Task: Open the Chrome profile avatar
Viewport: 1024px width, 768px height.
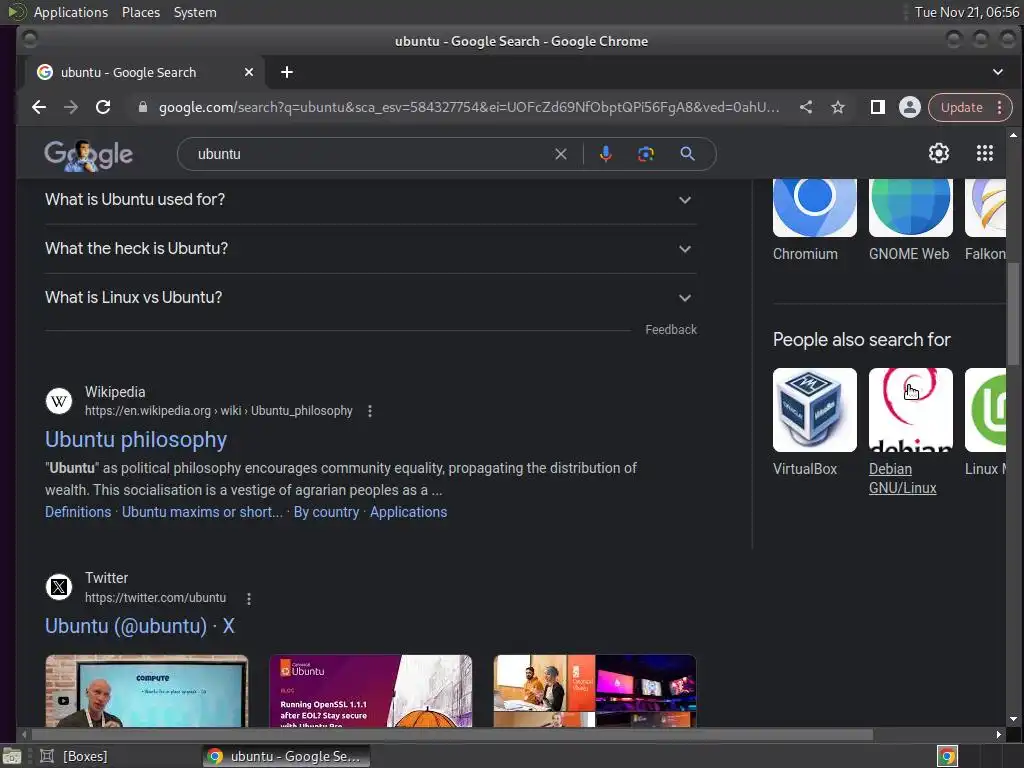Action: coord(910,107)
